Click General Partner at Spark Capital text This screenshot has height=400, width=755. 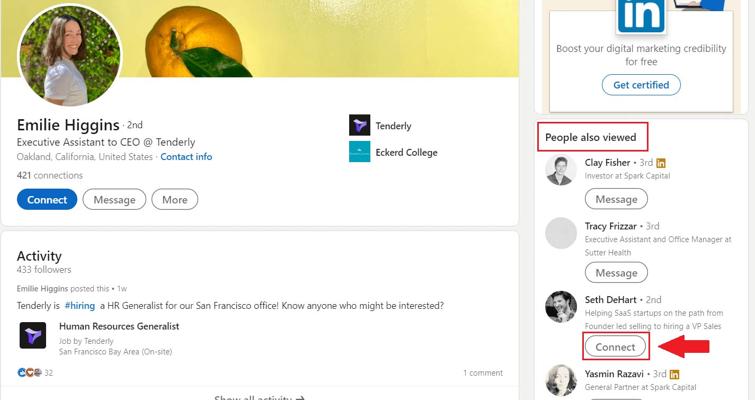640,387
